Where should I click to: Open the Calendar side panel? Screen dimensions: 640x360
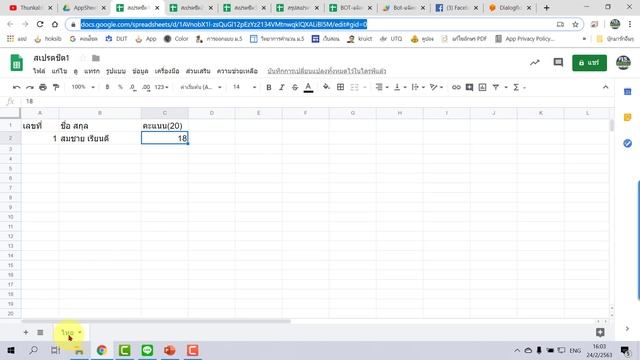pos(628,92)
